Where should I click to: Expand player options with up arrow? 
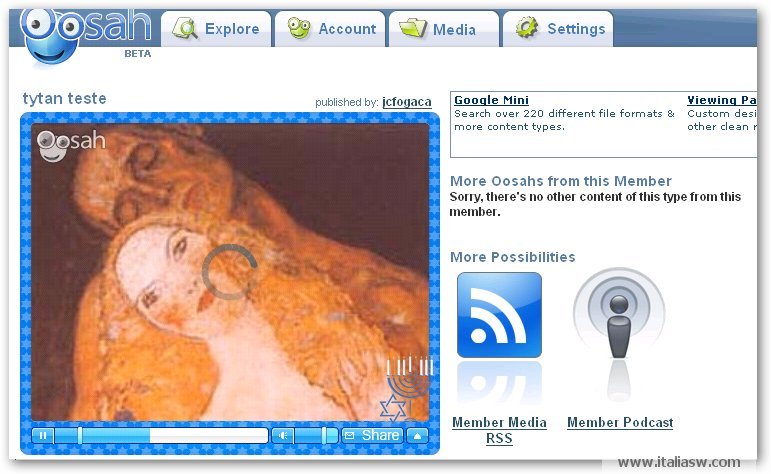point(417,435)
